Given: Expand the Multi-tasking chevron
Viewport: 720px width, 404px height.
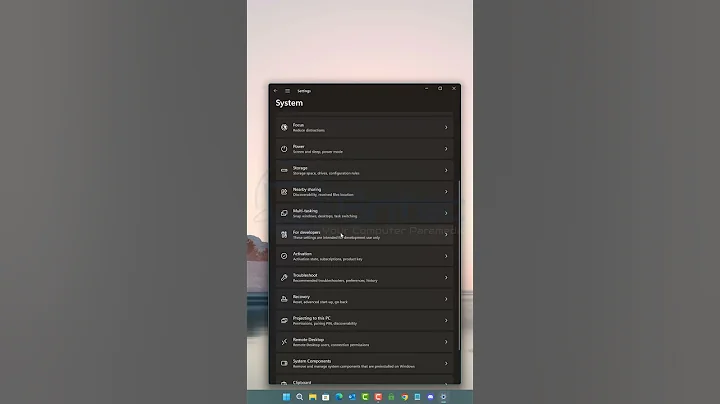Looking at the screenshot, I should (x=446, y=213).
